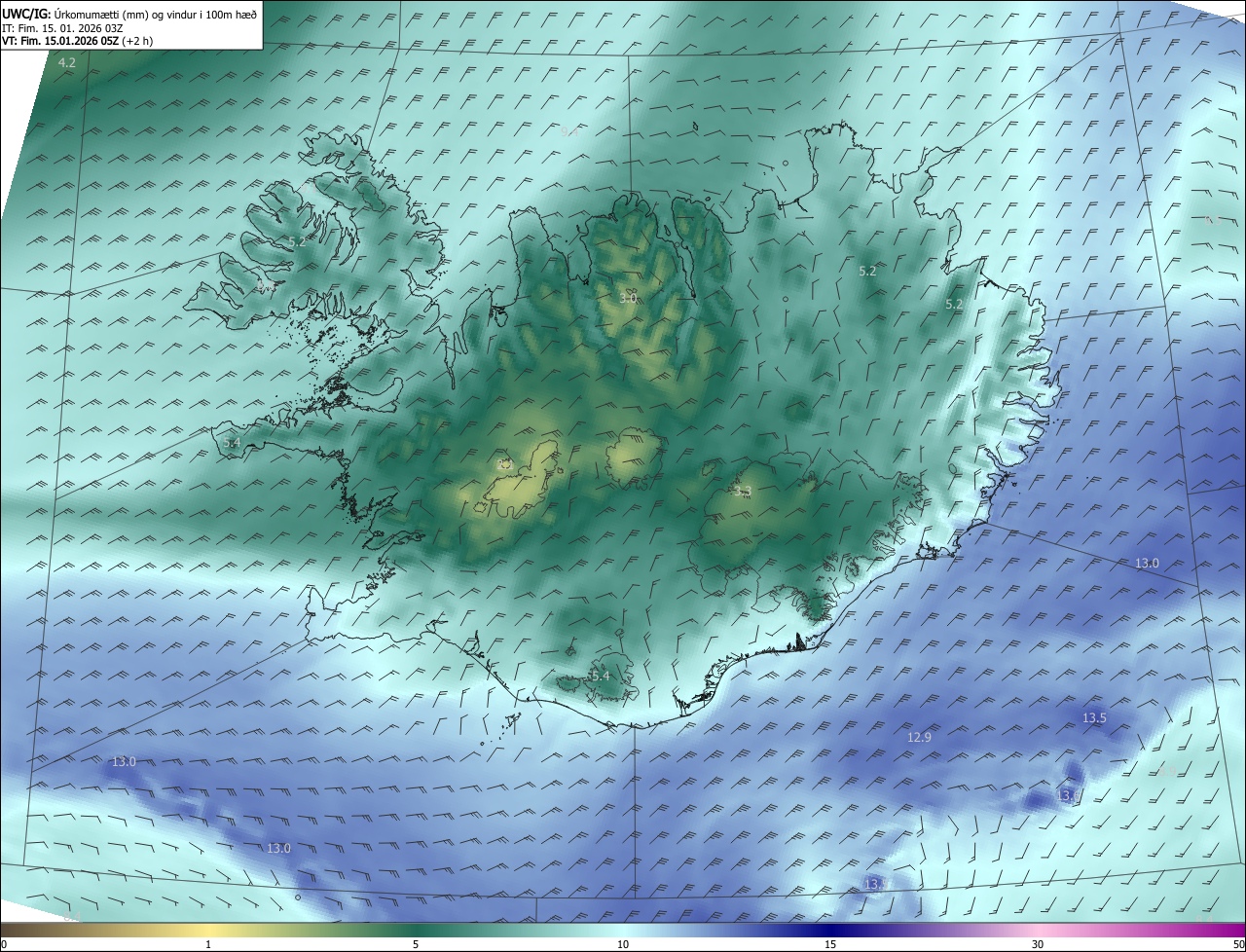Click the "UWC/IG: Úrkomumætti (mm) og vindur í 100m hæð" title line
This screenshot has width=1246, height=952.
pos(129,14)
